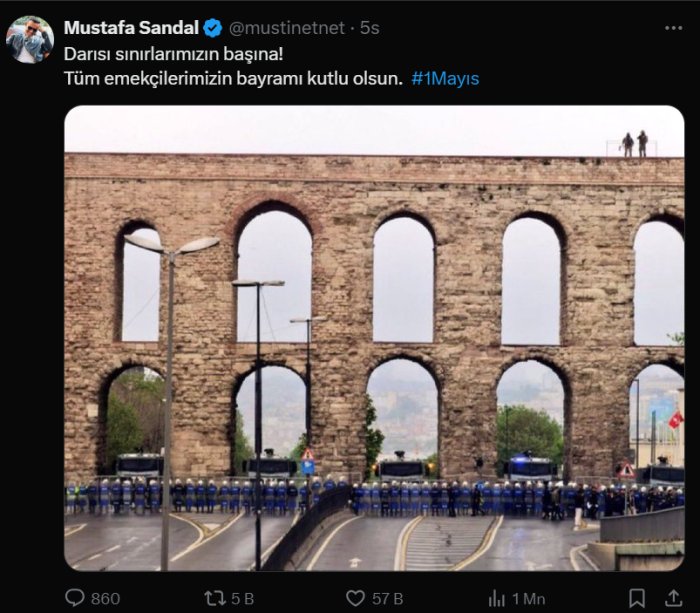Open Mustafa Sandal's profile picture
This screenshot has height=613, width=700.
pos(30,40)
